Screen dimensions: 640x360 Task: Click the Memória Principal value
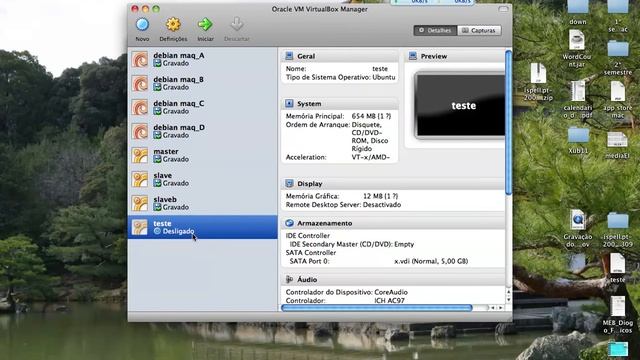click(x=371, y=116)
